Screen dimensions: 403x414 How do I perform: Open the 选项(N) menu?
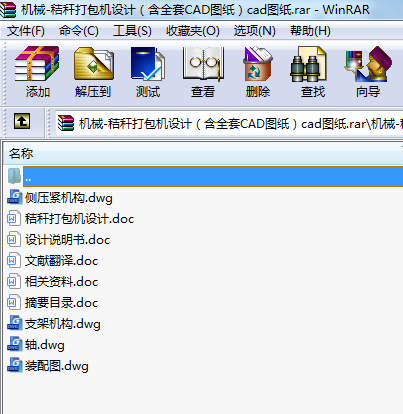pos(254,31)
